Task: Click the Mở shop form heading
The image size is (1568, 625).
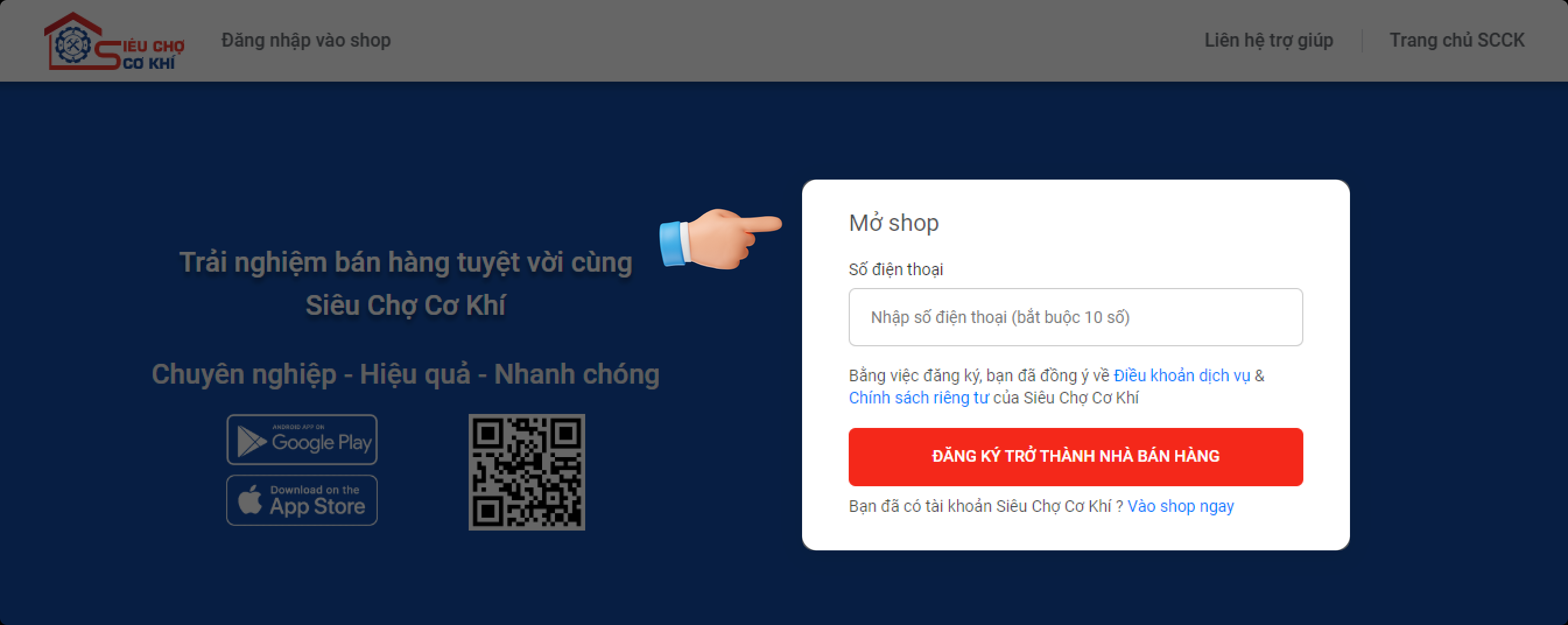Action: (894, 223)
